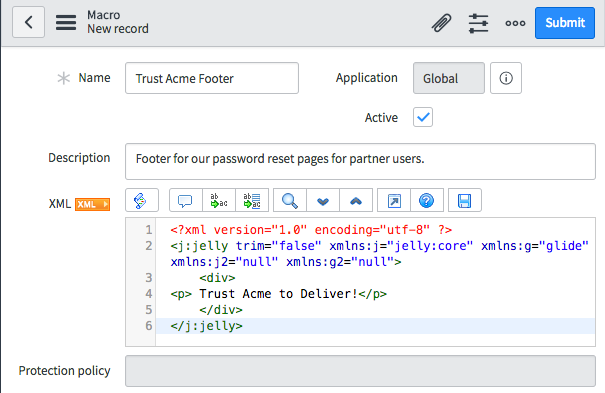Open editor help question mark icon
Image resolution: width=605 pixels, height=393 pixels.
[427, 200]
